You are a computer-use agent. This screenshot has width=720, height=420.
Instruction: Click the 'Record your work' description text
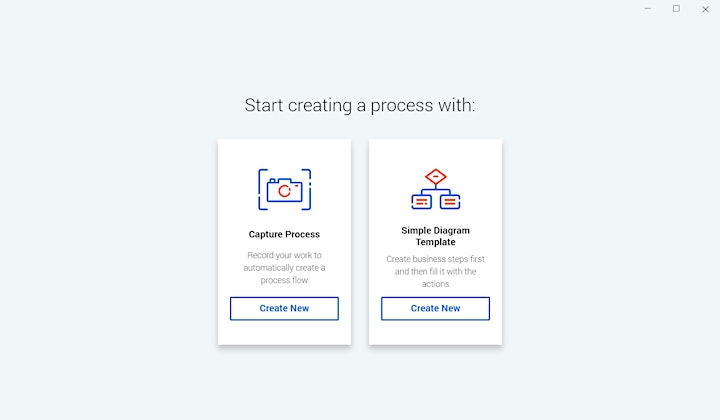pos(284,268)
